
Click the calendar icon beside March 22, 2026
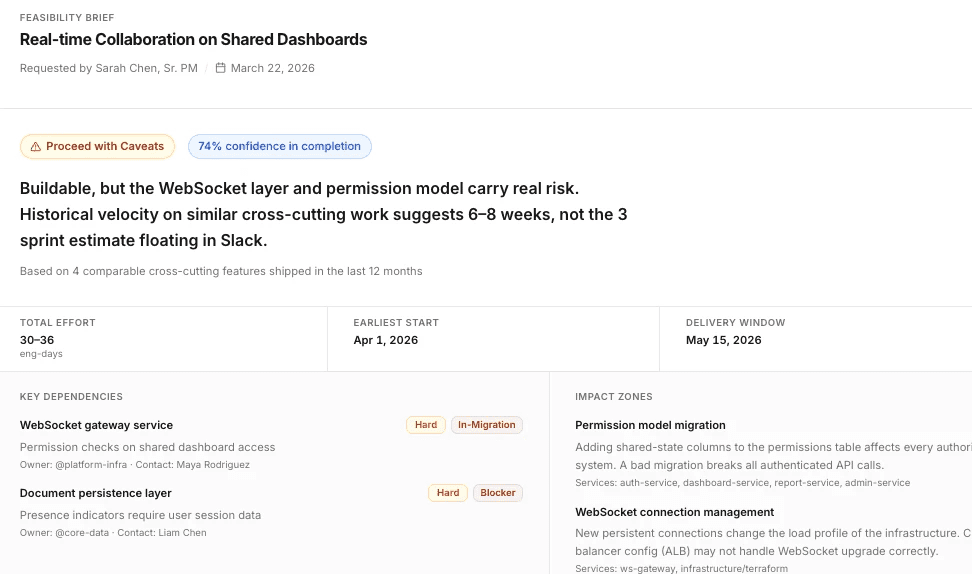point(221,68)
